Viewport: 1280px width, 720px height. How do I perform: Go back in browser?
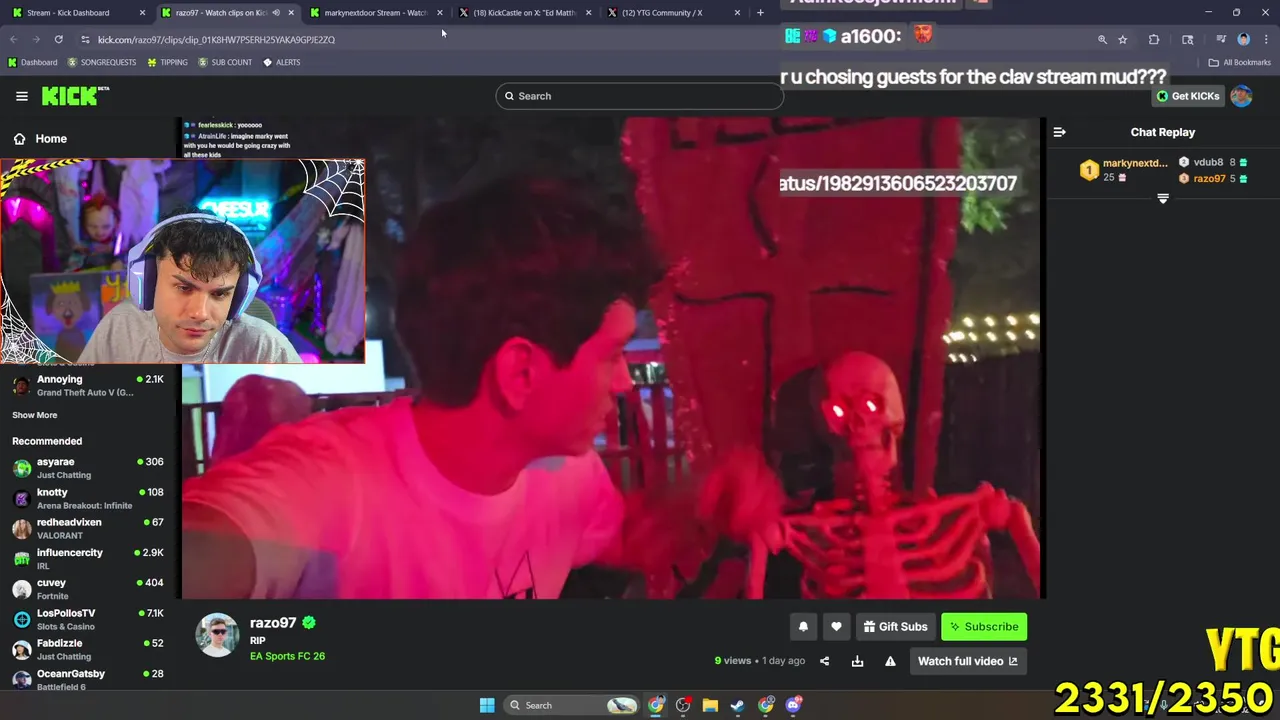coord(14,39)
